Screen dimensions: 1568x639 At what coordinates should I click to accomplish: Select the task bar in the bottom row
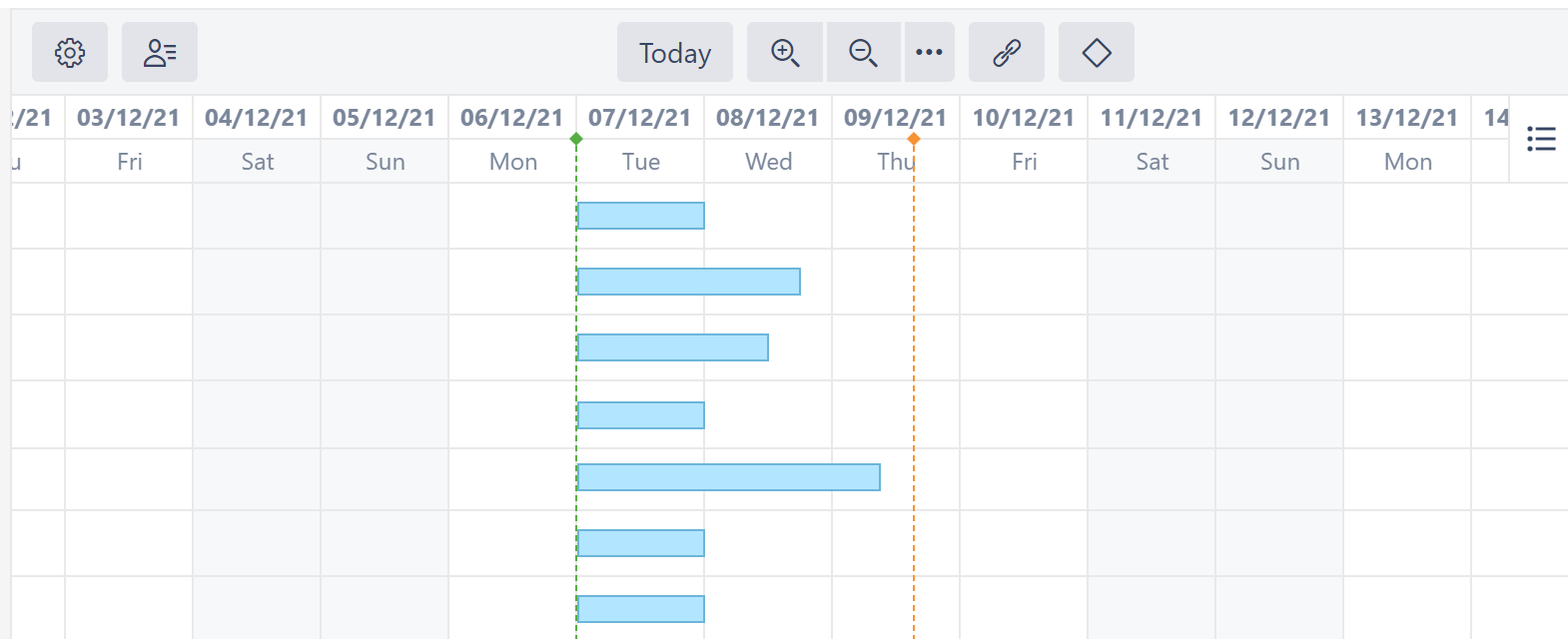pyautogui.click(x=640, y=607)
